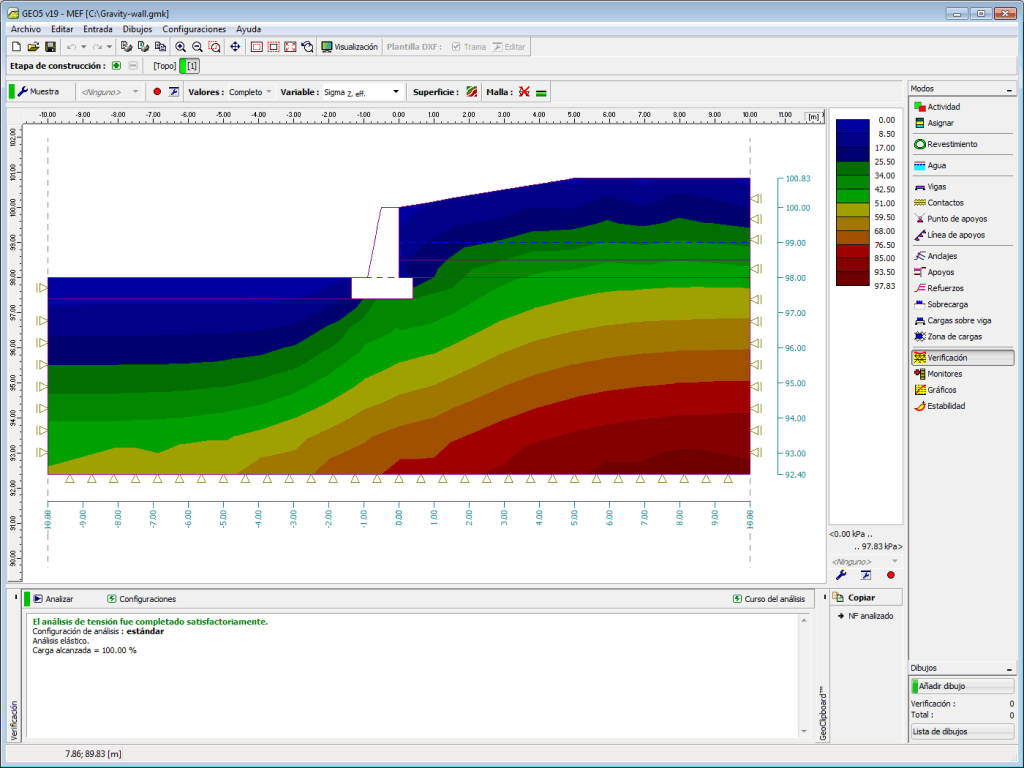Open the Estabilidad mode
The height and width of the screenshot is (768, 1024).
(x=945, y=406)
